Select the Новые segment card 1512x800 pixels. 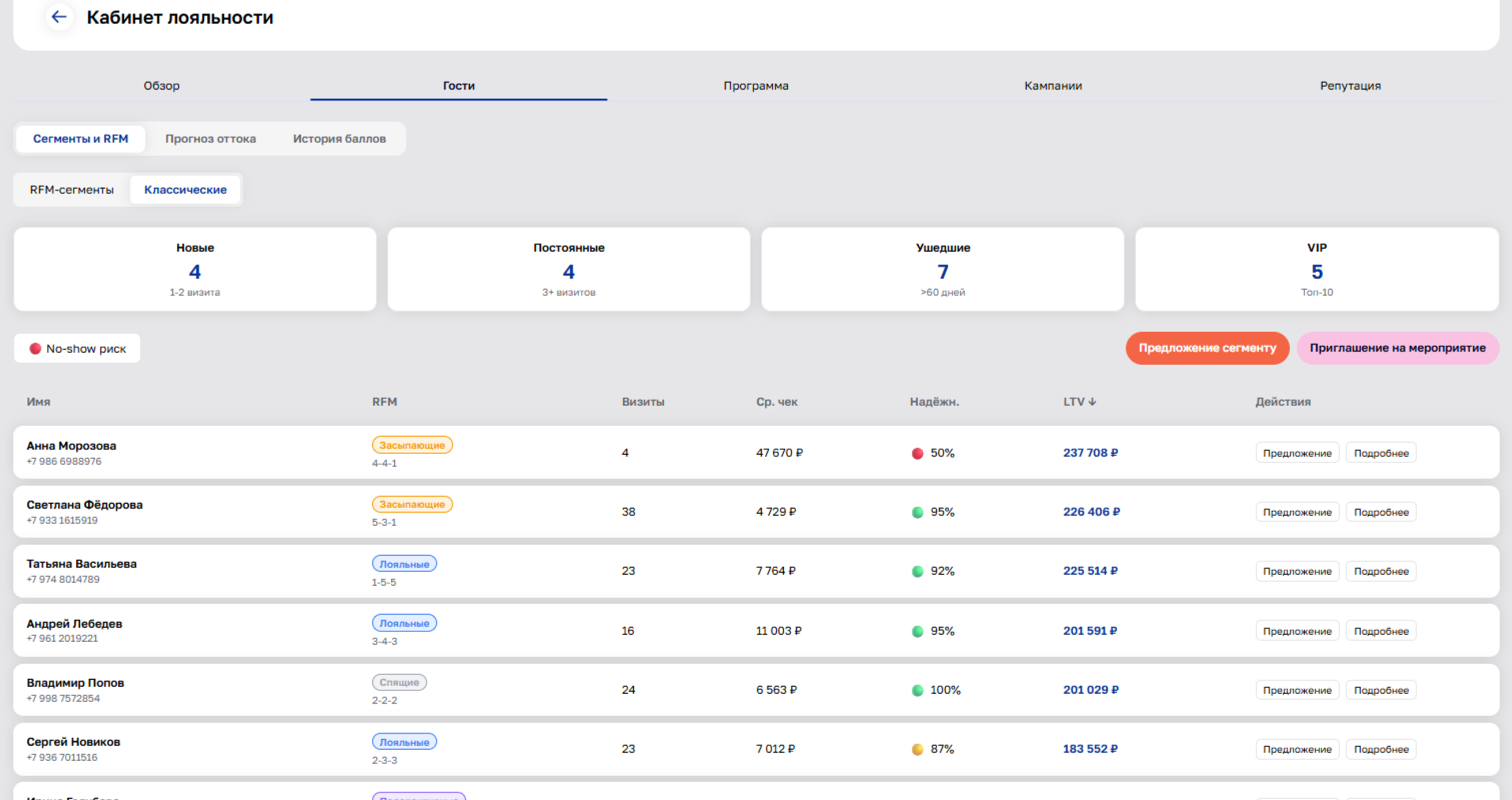pos(195,269)
